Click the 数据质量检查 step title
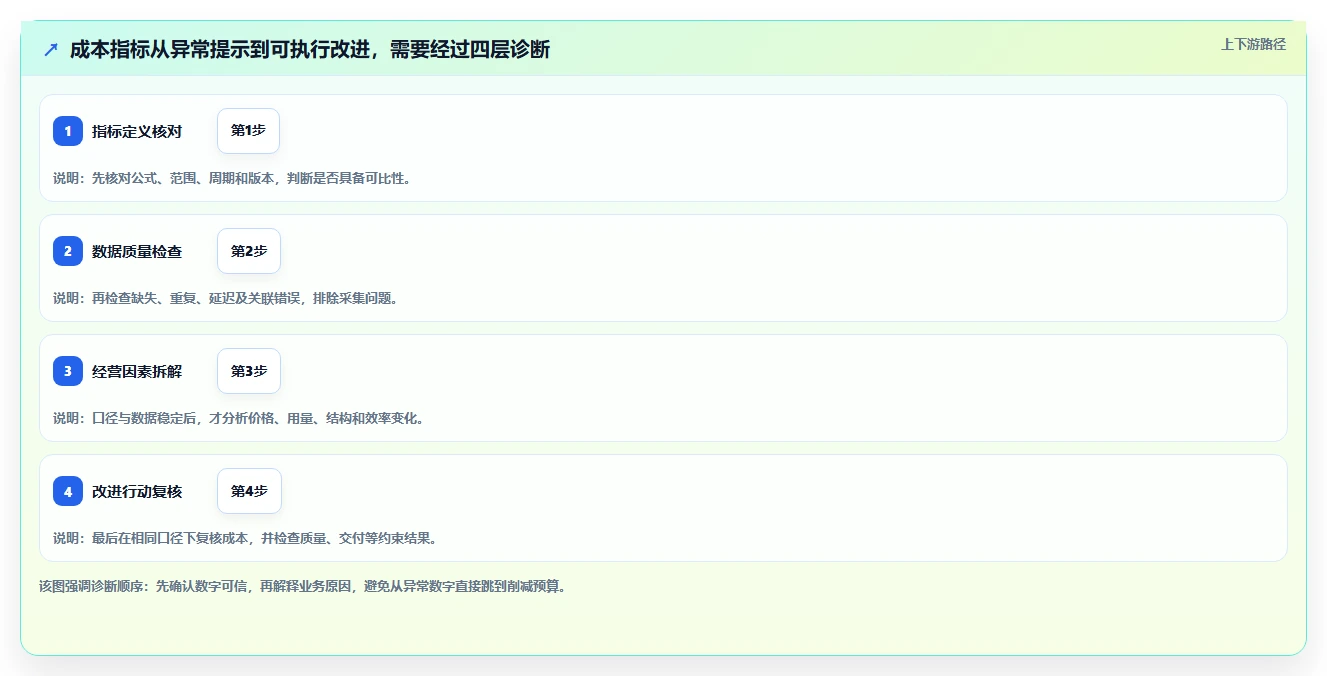The image size is (1327, 676). click(x=137, y=251)
